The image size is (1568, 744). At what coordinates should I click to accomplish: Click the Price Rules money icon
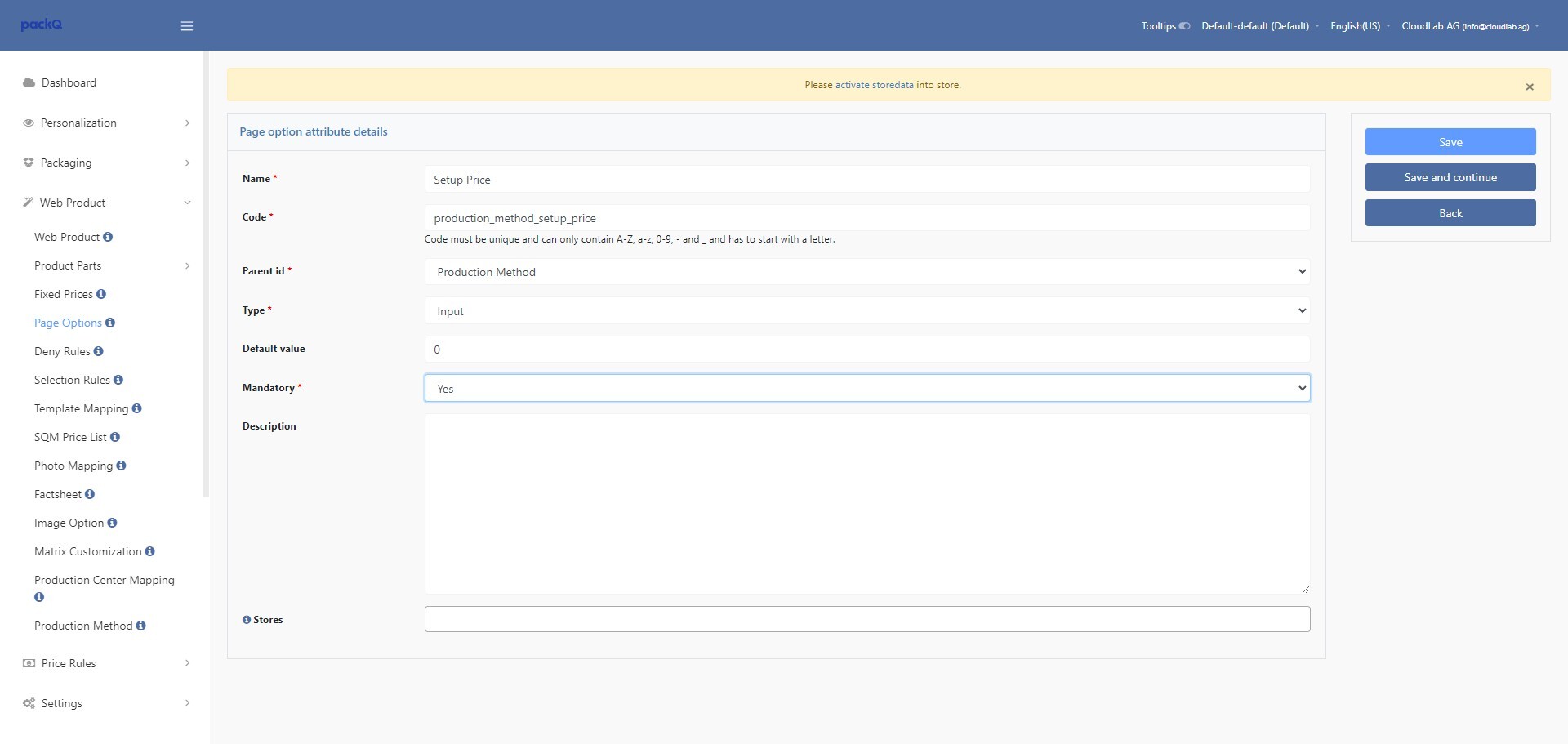29,663
